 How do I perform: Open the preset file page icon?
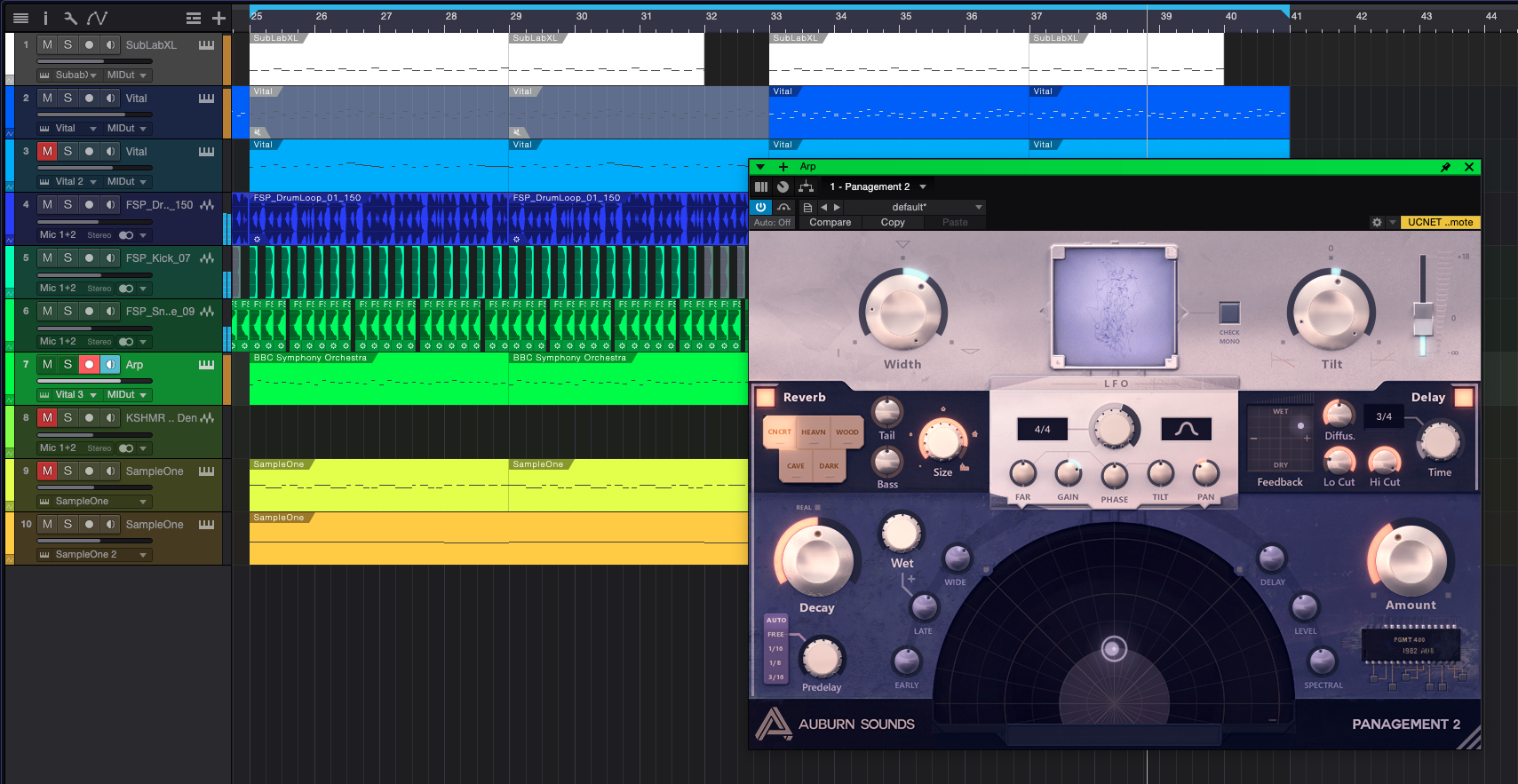(x=807, y=208)
